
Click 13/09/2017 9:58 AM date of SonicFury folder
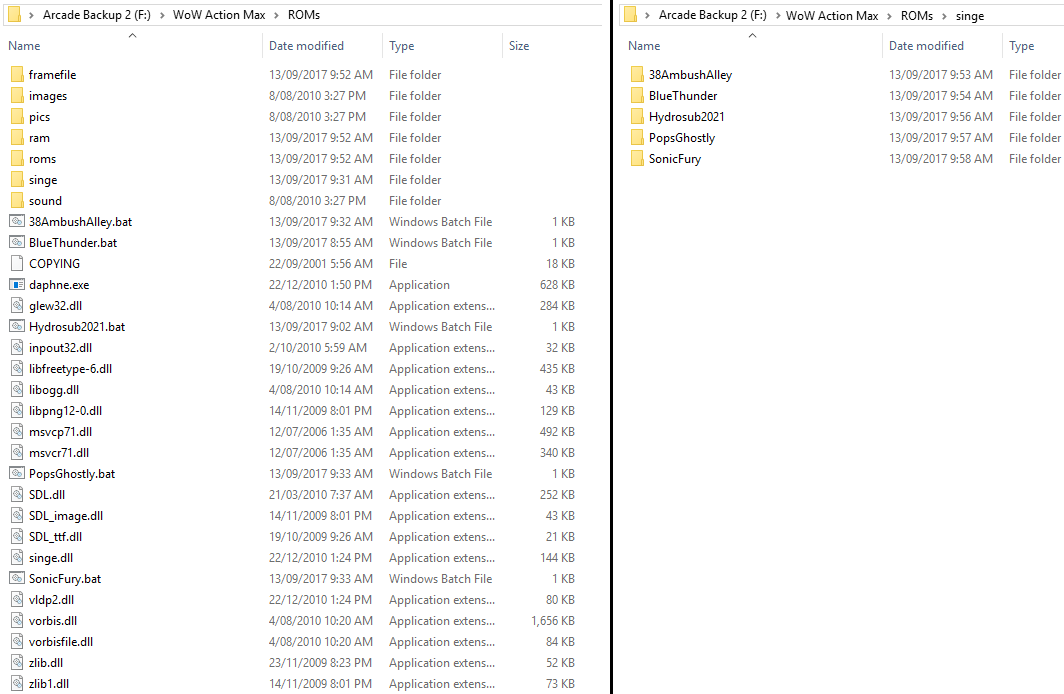[x=940, y=158]
